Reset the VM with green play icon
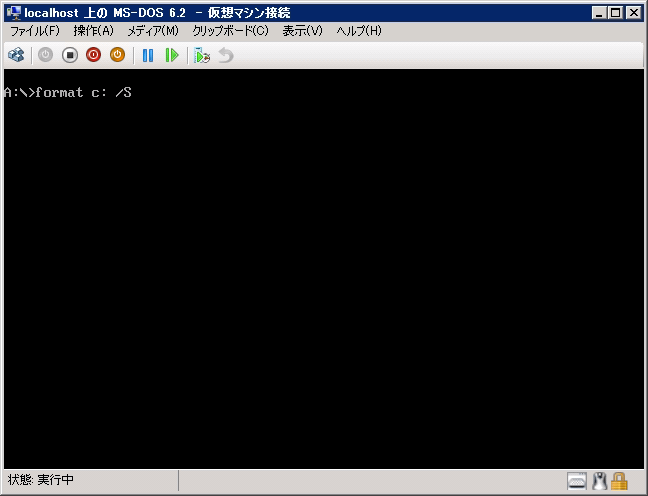 click(x=172, y=55)
